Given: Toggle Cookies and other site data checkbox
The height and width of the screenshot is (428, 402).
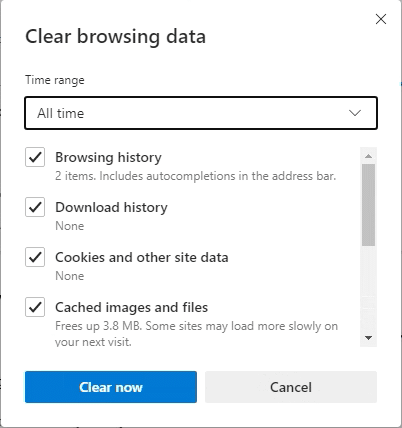Looking at the screenshot, I should 35,257.
